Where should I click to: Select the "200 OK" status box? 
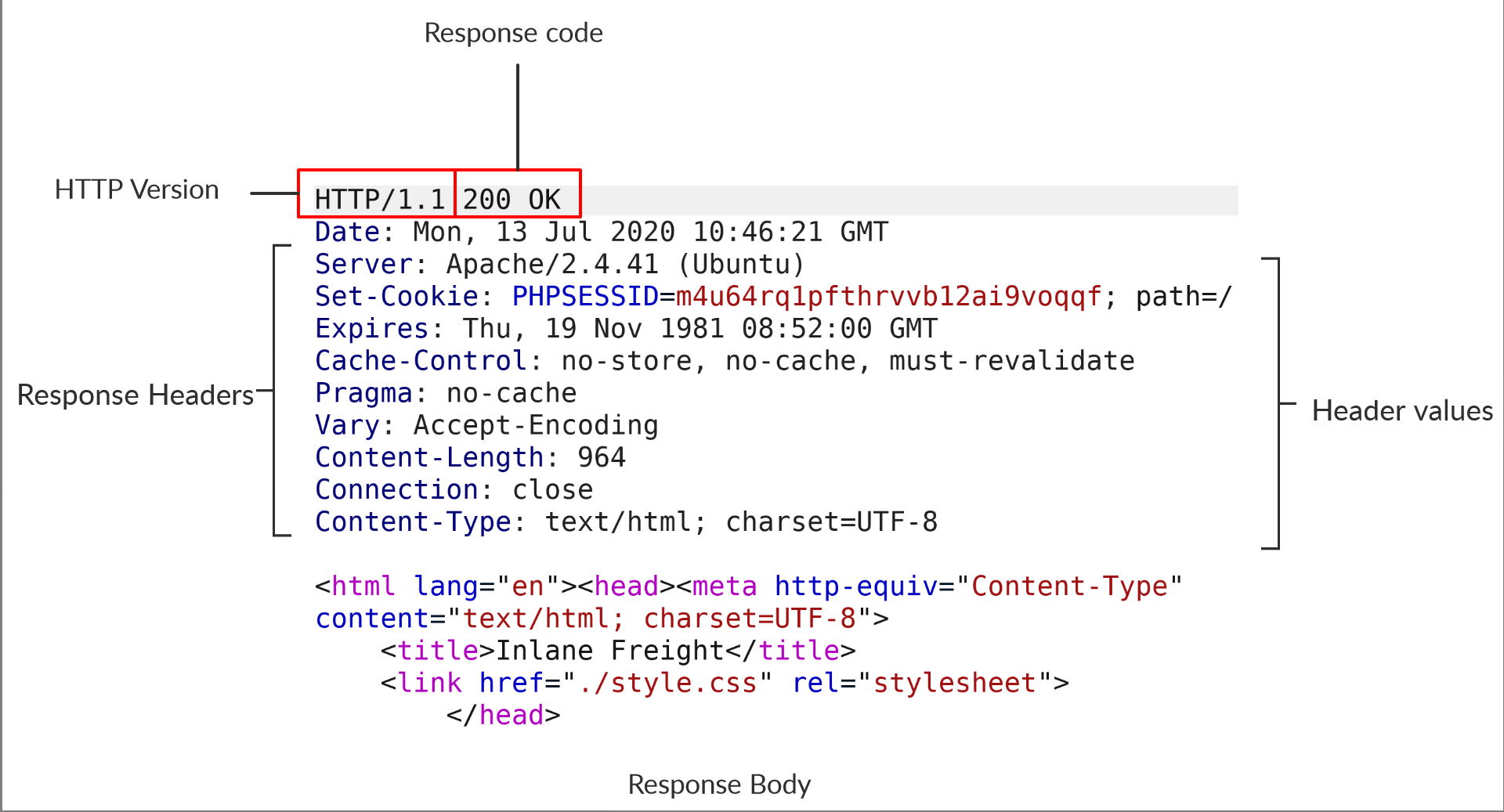[517, 194]
